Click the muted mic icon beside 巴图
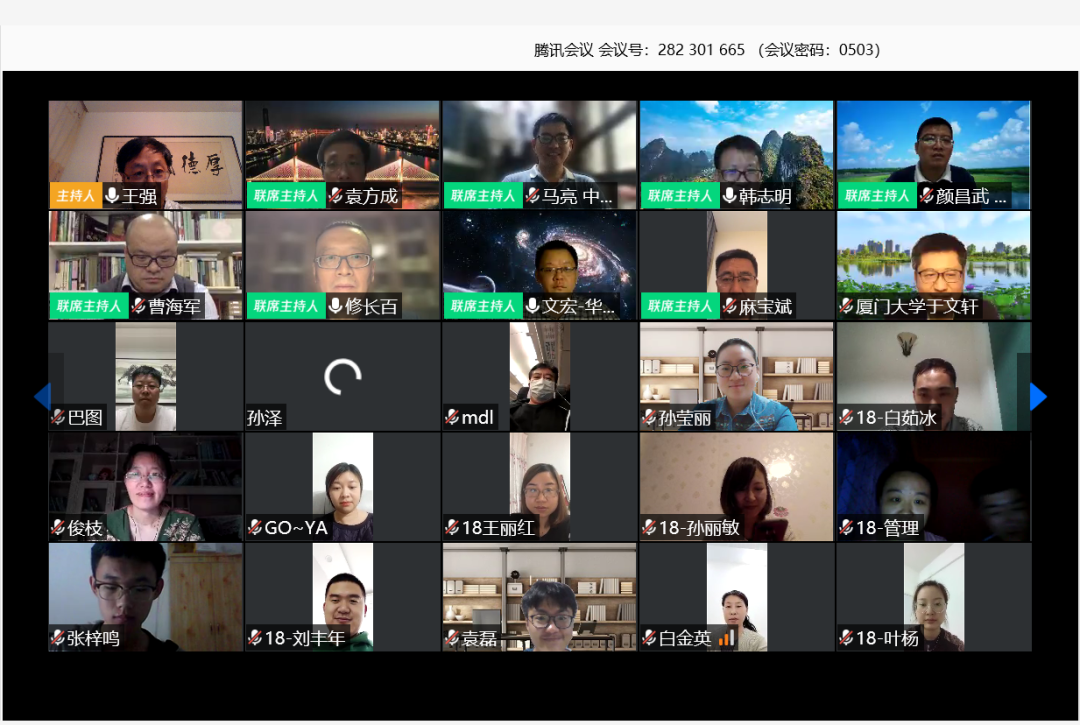The image size is (1080, 725). [x=58, y=417]
